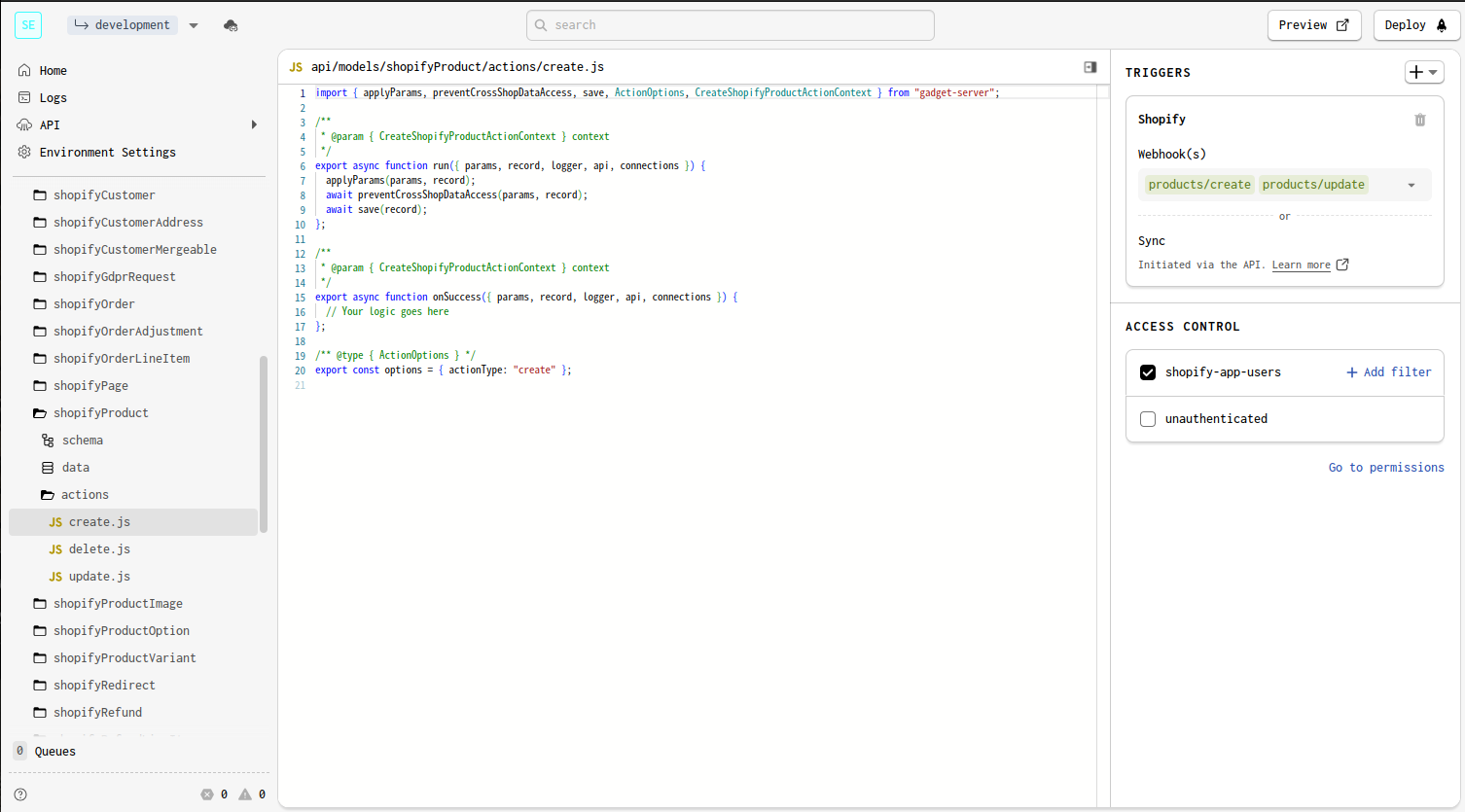Click the cloud sync status icon
This screenshot has height=812, width=1465.
pos(231,25)
